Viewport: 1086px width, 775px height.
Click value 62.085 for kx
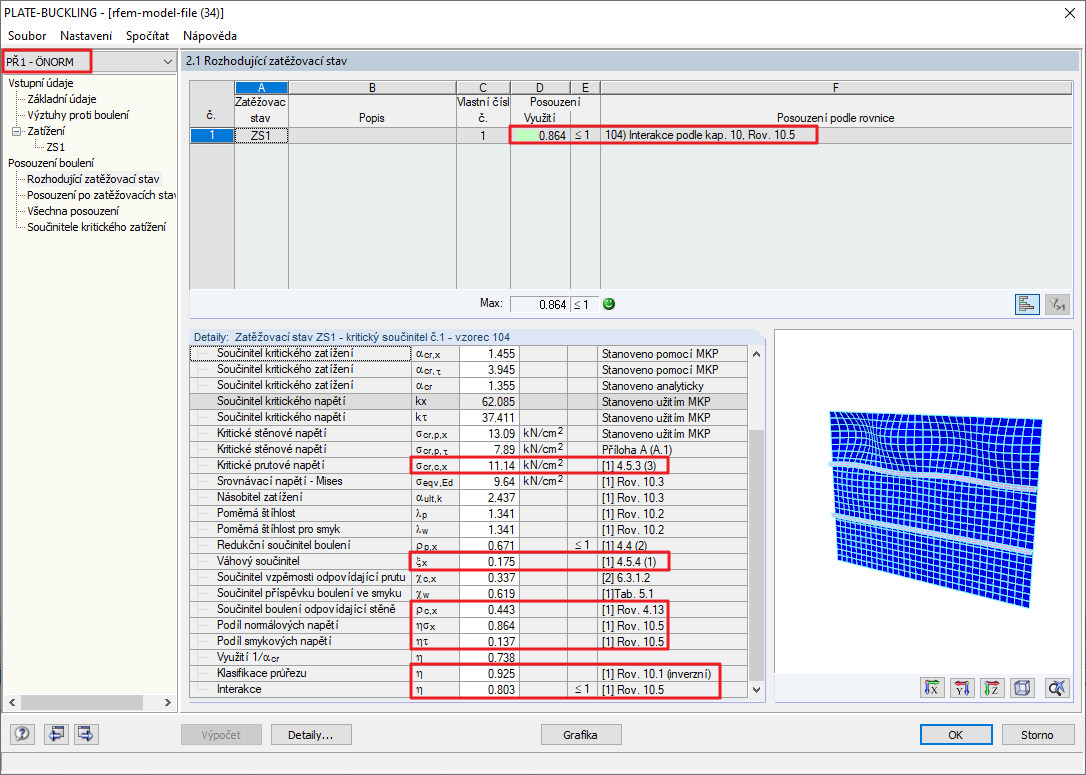489,402
